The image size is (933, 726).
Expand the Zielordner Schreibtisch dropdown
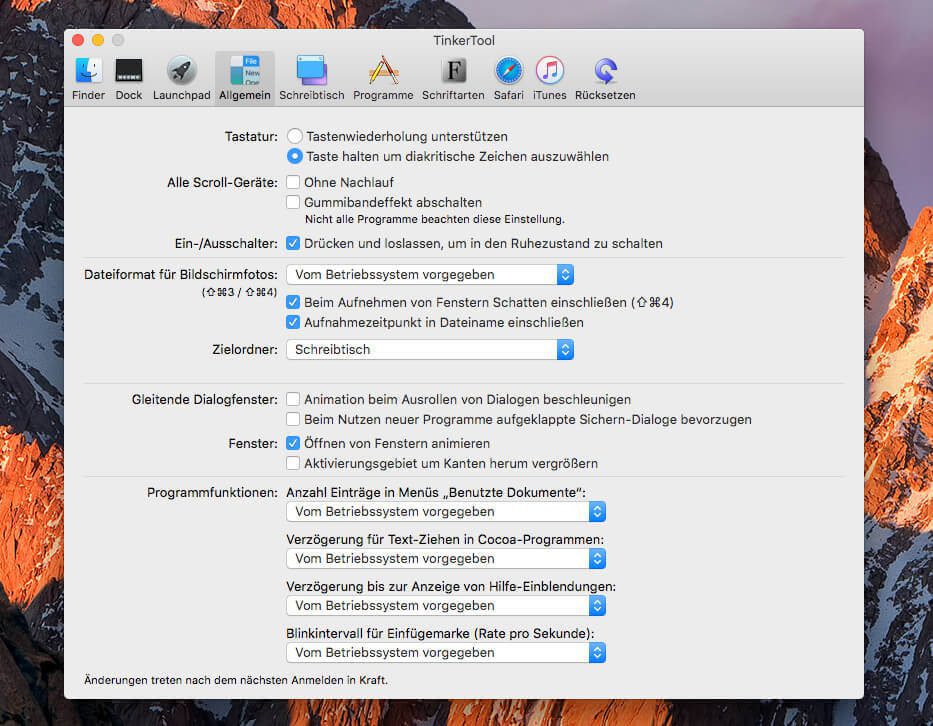coord(430,349)
